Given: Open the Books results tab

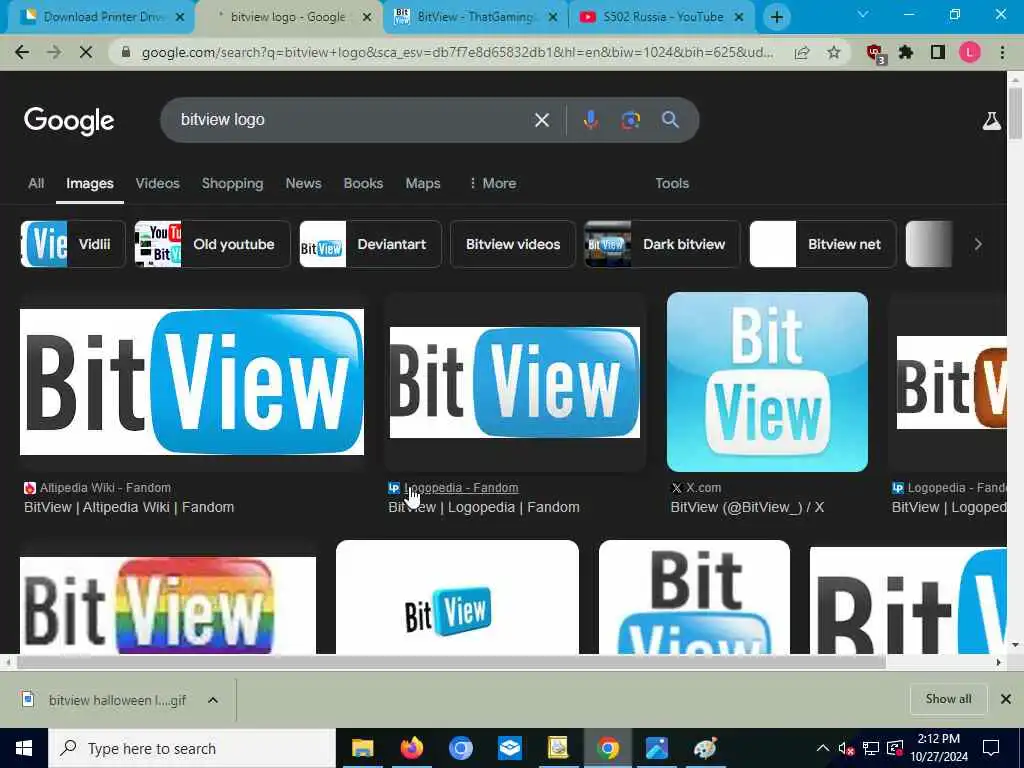Looking at the screenshot, I should click(x=363, y=184).
